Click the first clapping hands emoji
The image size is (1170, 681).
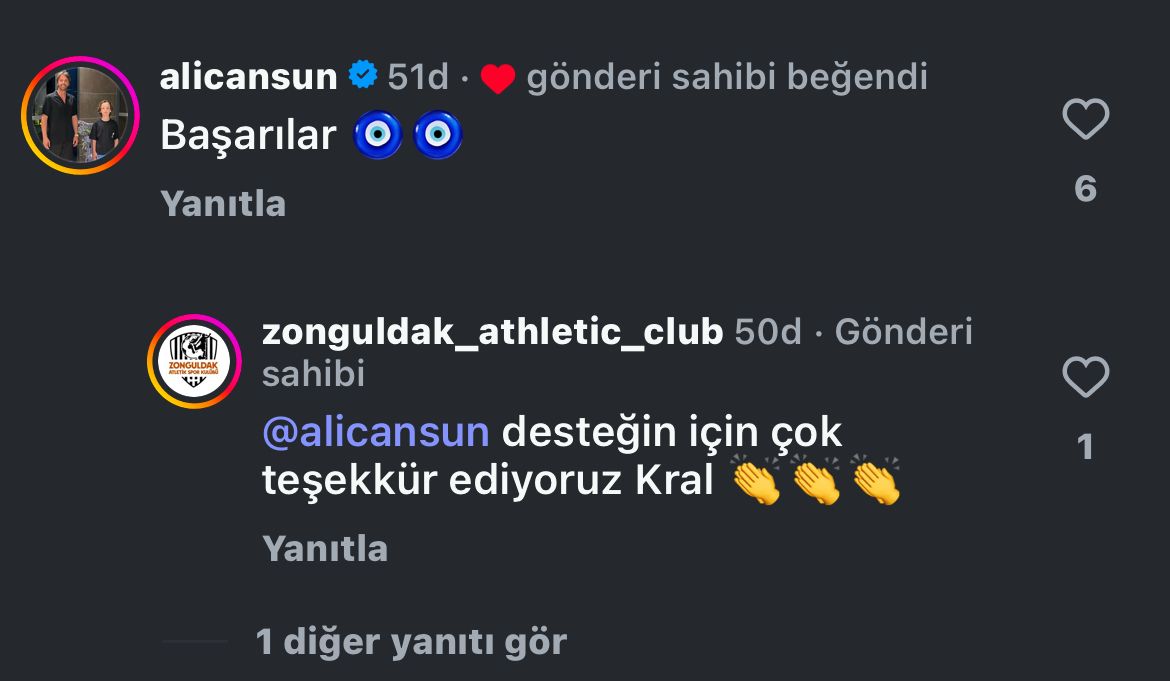756,480
